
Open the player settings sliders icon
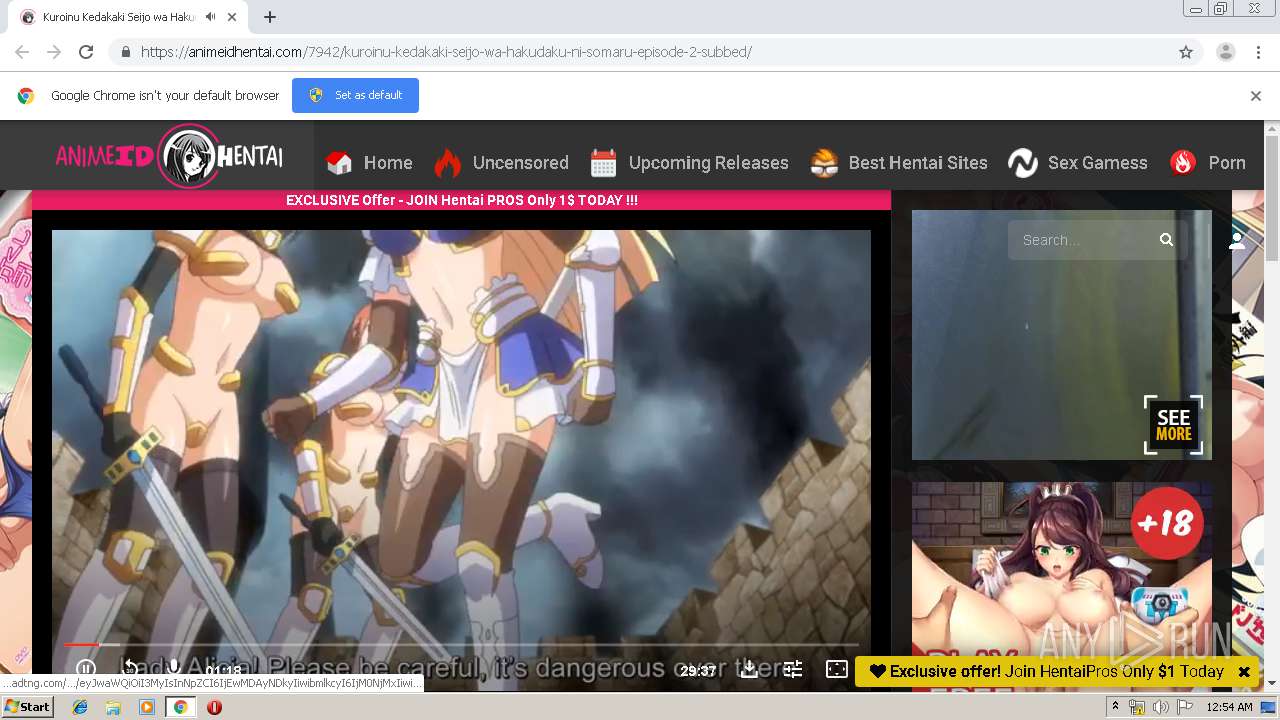point(793,669)
